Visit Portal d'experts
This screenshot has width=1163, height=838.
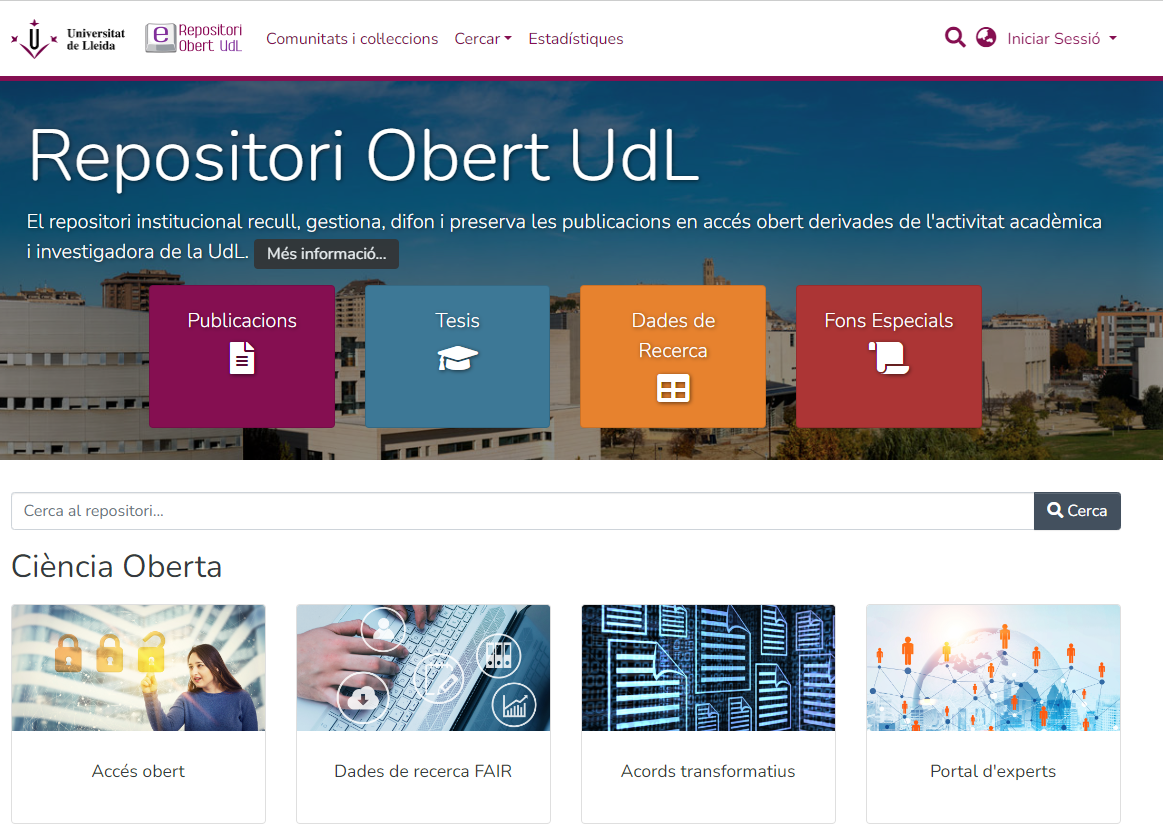tap(992, 771)
